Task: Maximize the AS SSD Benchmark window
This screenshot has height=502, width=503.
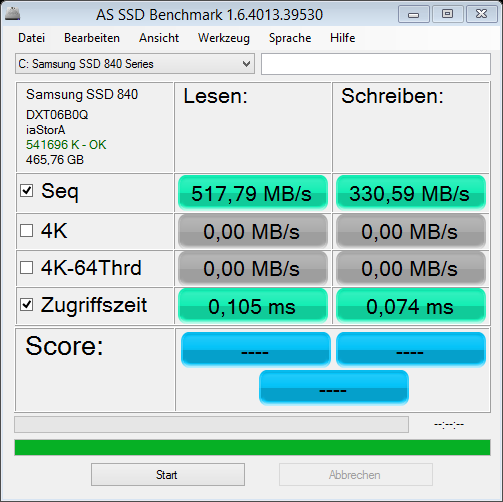Action: point(447,14)
